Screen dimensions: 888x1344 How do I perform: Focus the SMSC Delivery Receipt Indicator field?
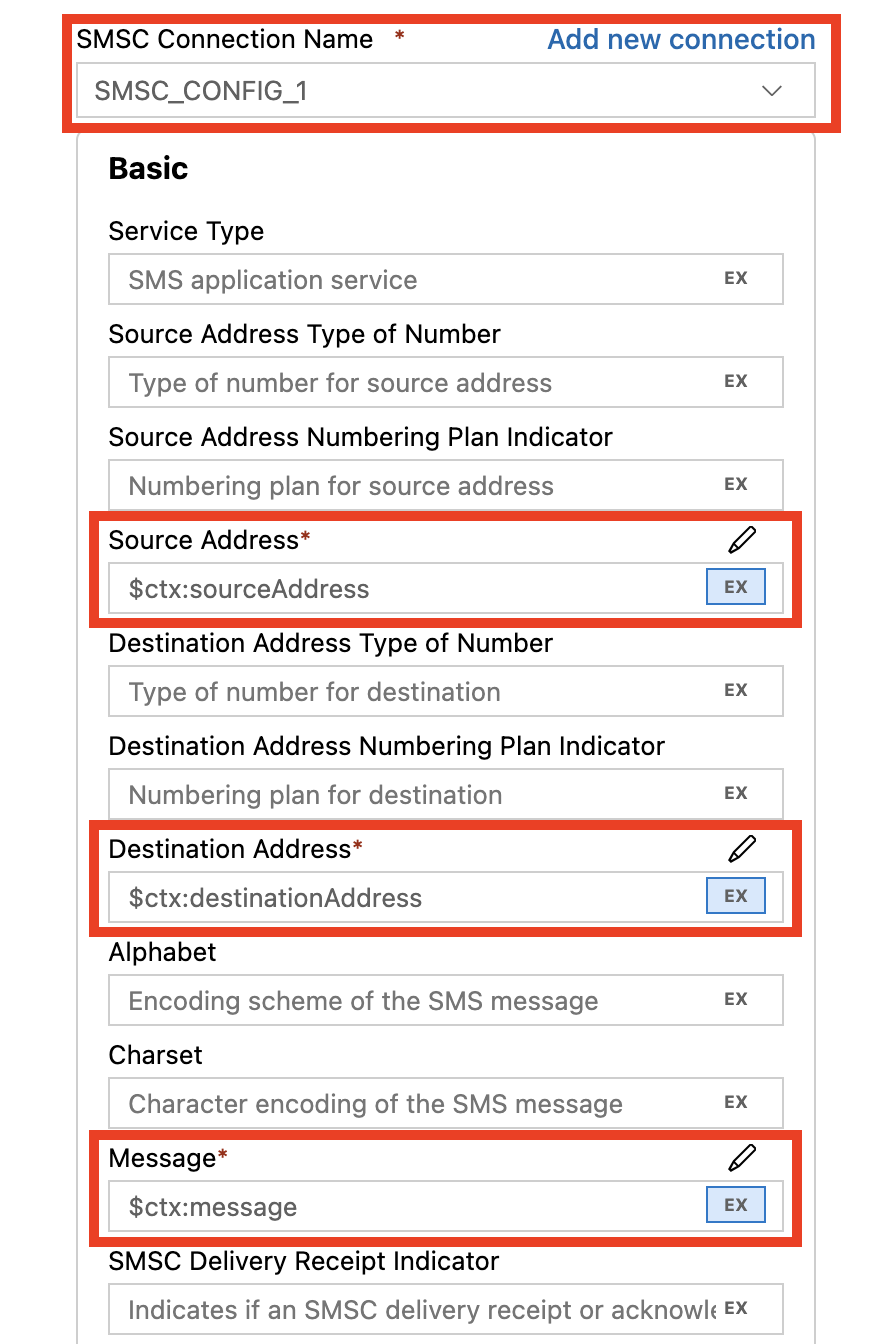pyautogui.click(x=446, y=1309)
